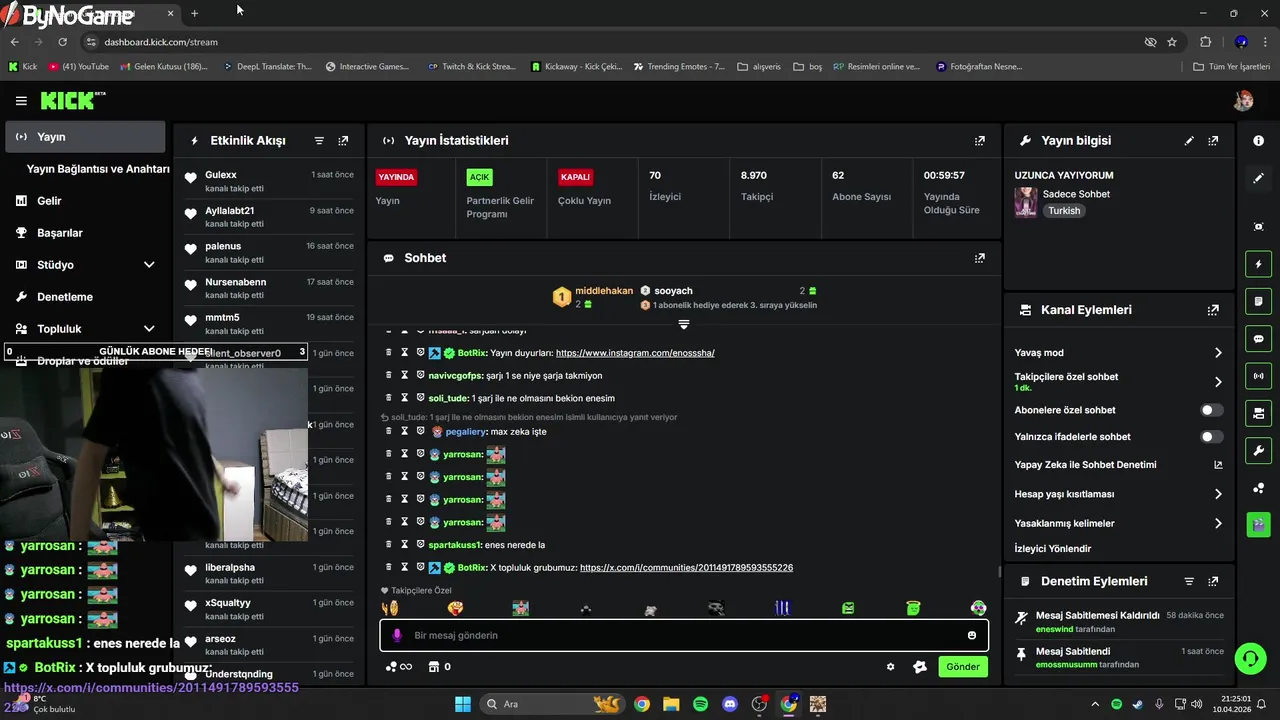Edit stream info with the pencil icon
This screenshot has height=720, width=1280.
(1189, 141)
